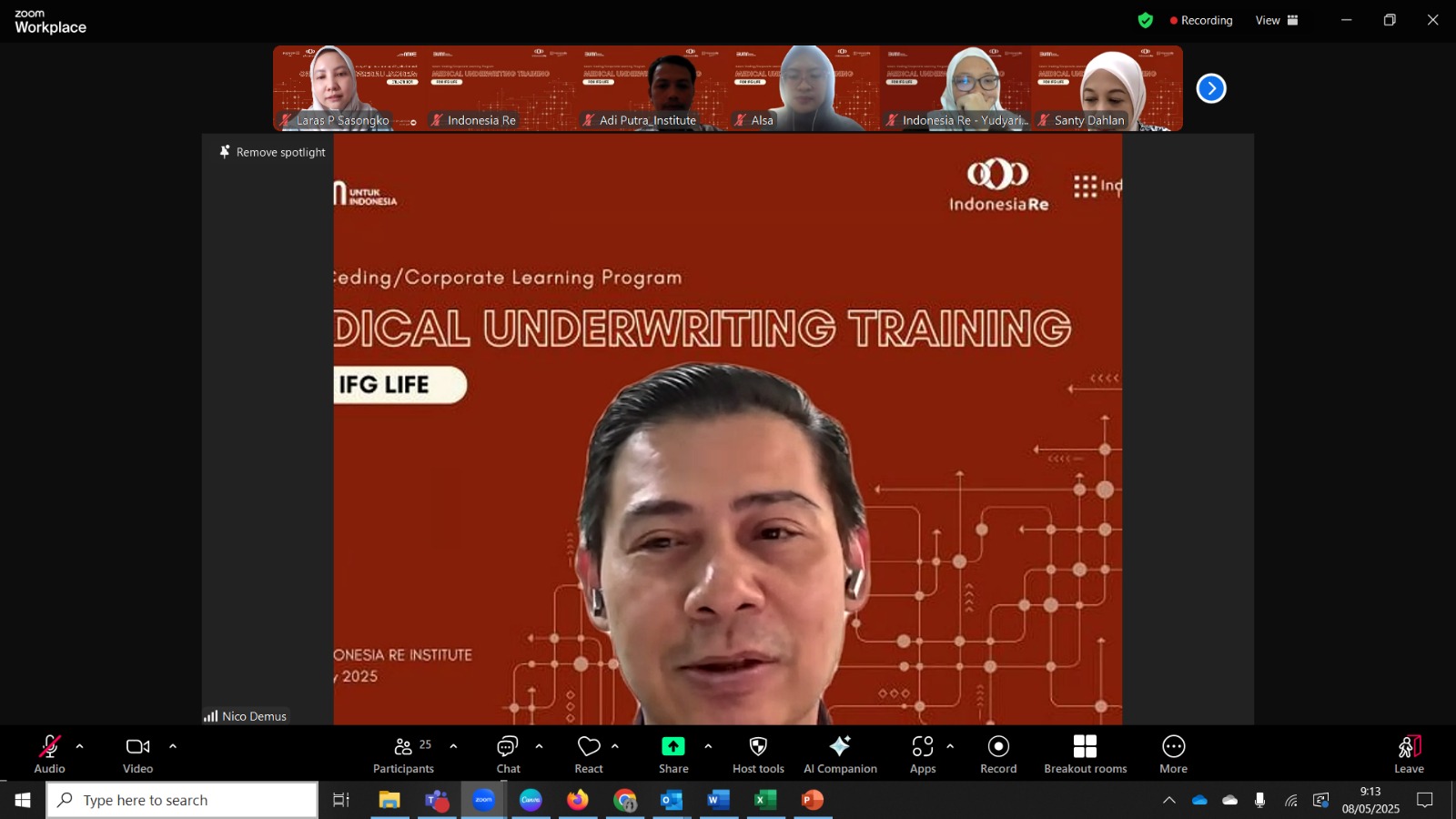Click the microphone tray icon
The height and width of the screenshot is (819, 1456).
(x=1260, y=800)
